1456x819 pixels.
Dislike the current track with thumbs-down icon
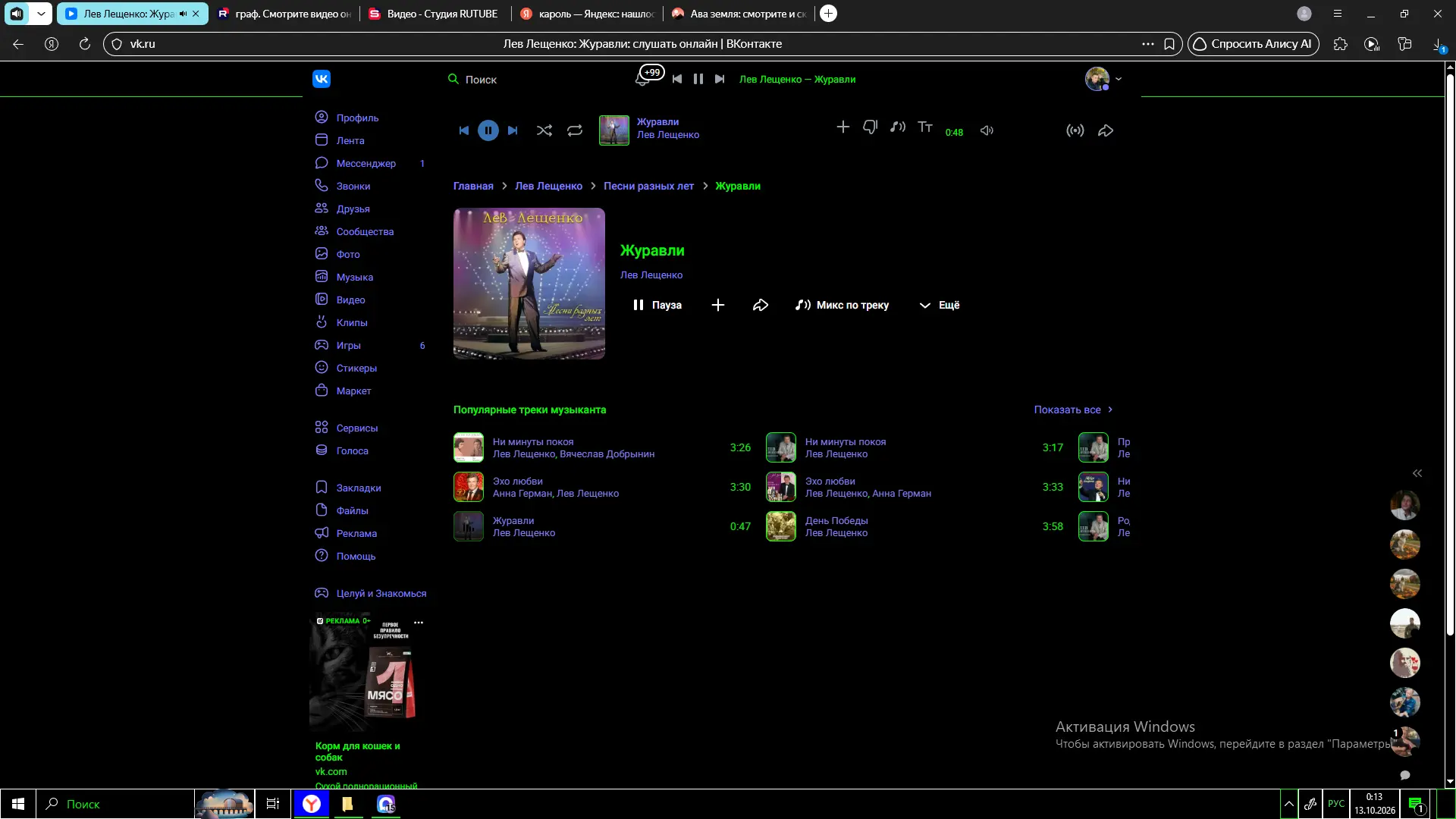(x=870, y=127)
